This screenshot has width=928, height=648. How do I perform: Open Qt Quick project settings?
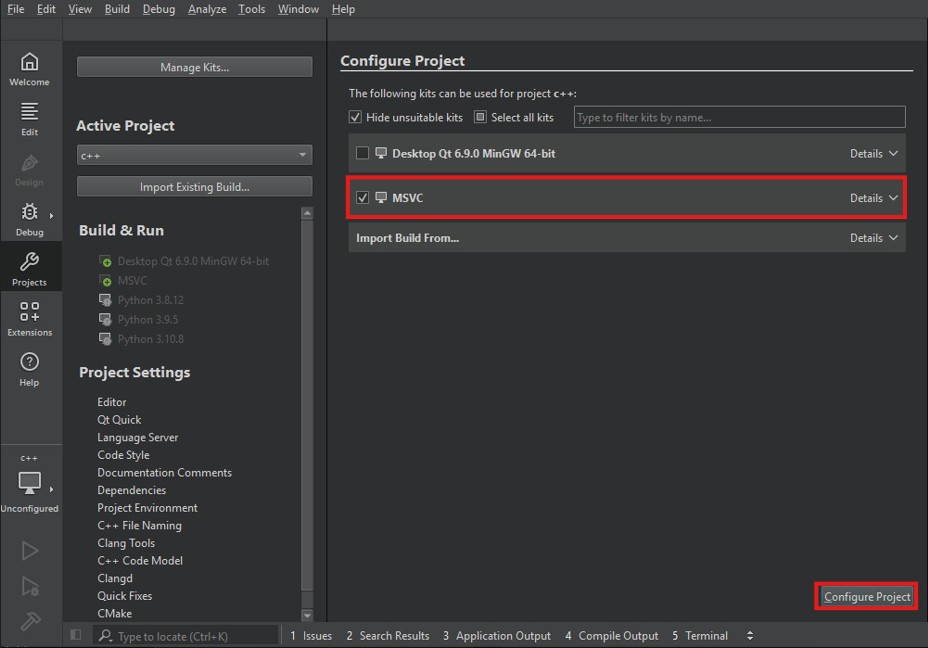[119, 420]
